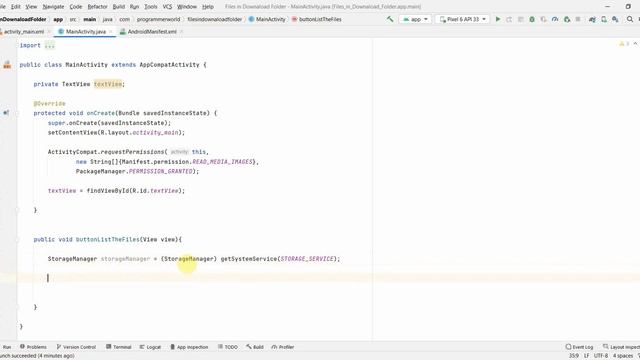The width and height of the screenshot is (640, 360).
Task: Open the Device Manager icon
Action: (x=604, y=19)
